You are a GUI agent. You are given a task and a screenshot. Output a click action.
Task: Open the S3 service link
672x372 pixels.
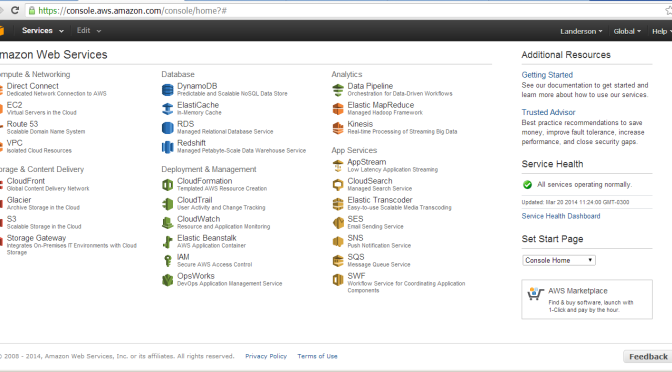pyautogui.click(x=12, y=219)
